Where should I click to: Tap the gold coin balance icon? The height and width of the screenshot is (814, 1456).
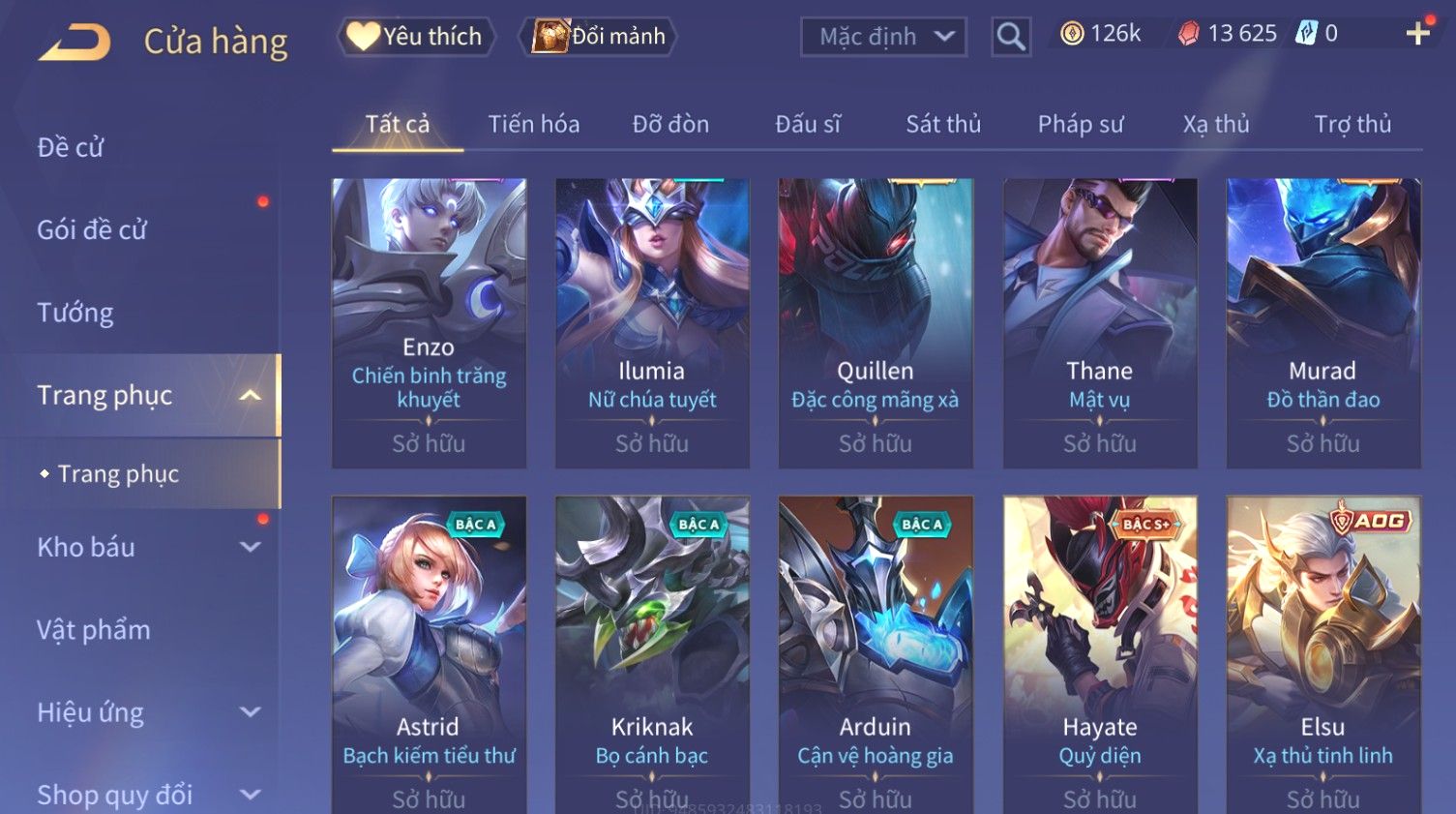point(1071,34)
